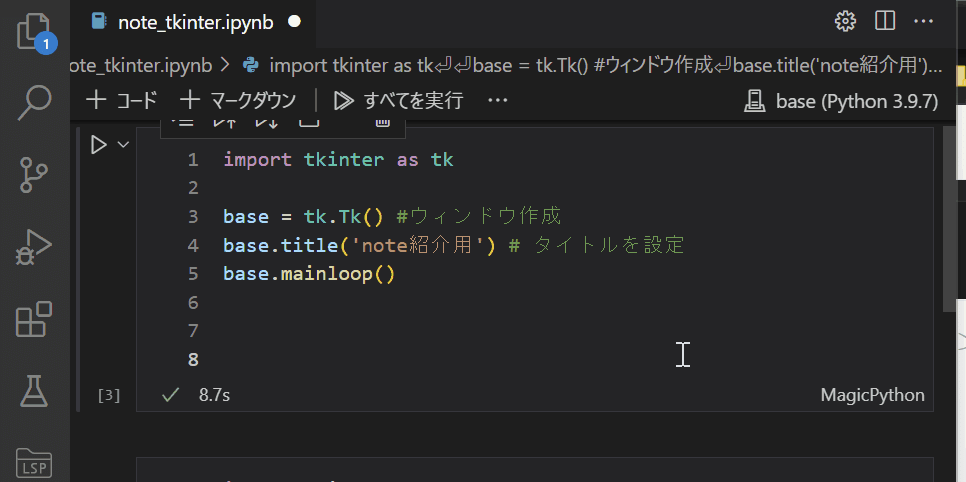Run the cell with the play triangle

pos(99,145)
